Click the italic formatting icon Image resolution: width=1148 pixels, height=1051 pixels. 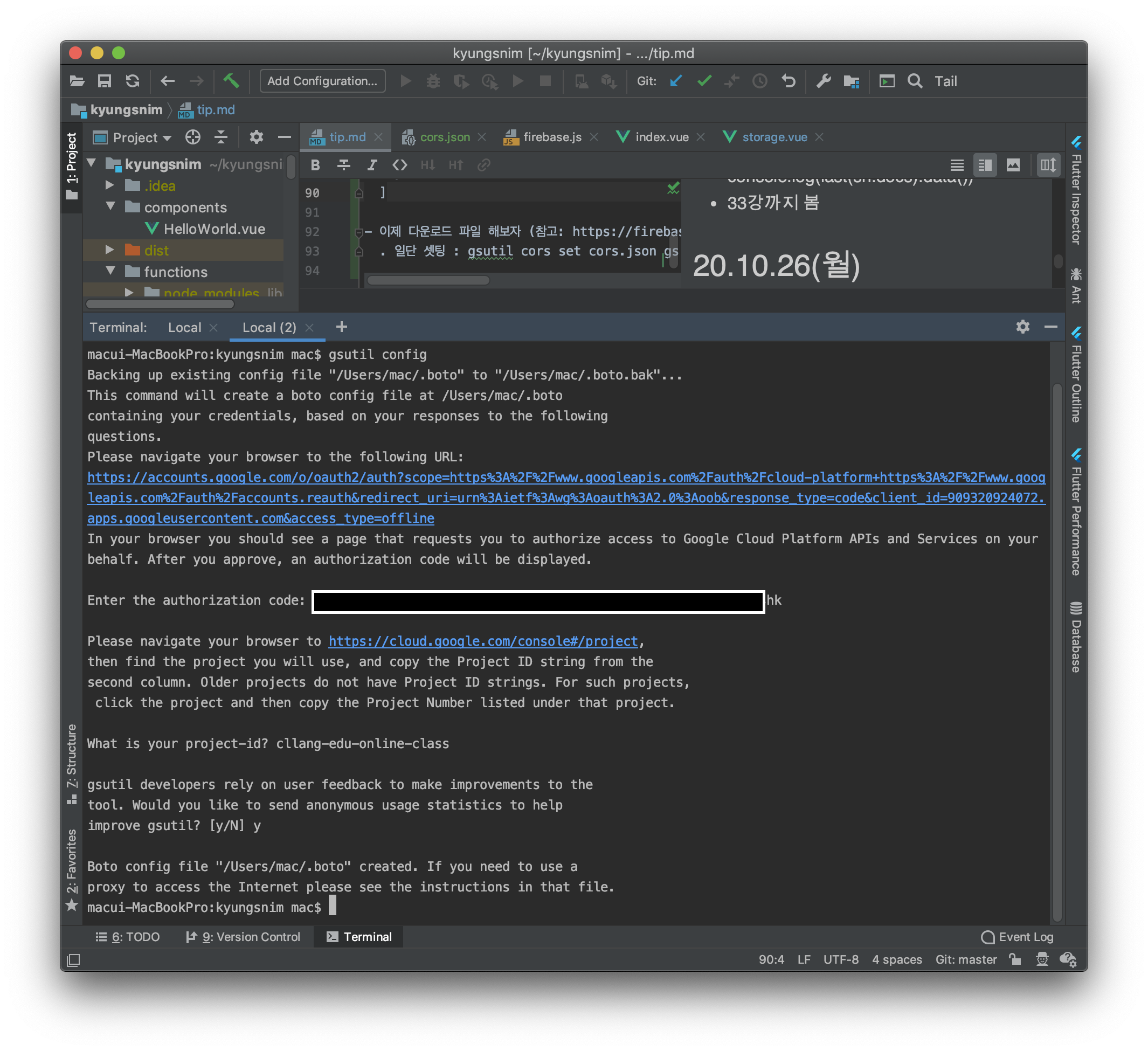click(x=372, y=165)
